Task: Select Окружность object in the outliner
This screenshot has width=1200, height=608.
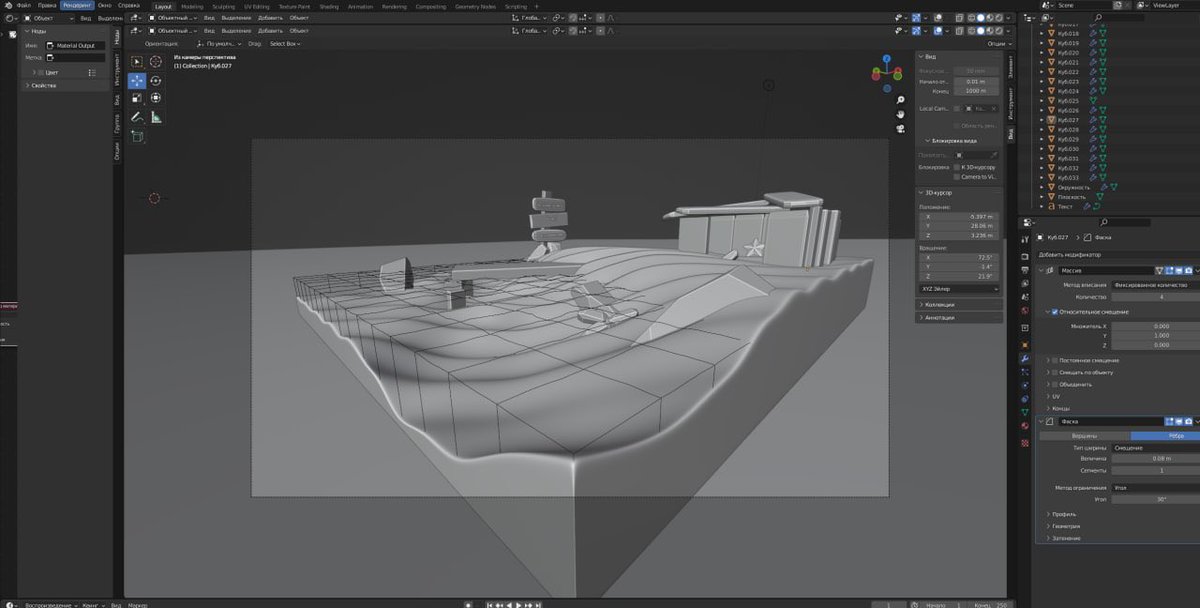Action: click(x=1073, y=187)
